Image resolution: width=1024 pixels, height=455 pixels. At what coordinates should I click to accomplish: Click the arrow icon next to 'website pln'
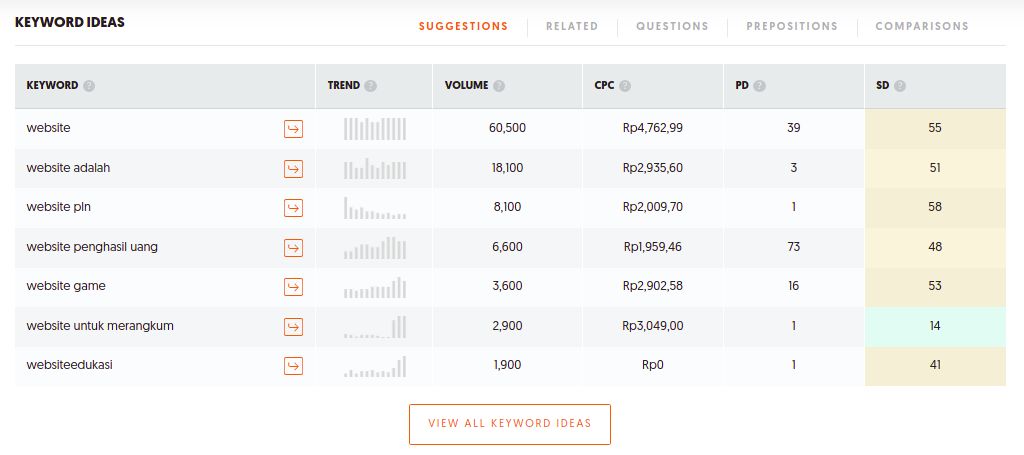click(x=293, y=208)
